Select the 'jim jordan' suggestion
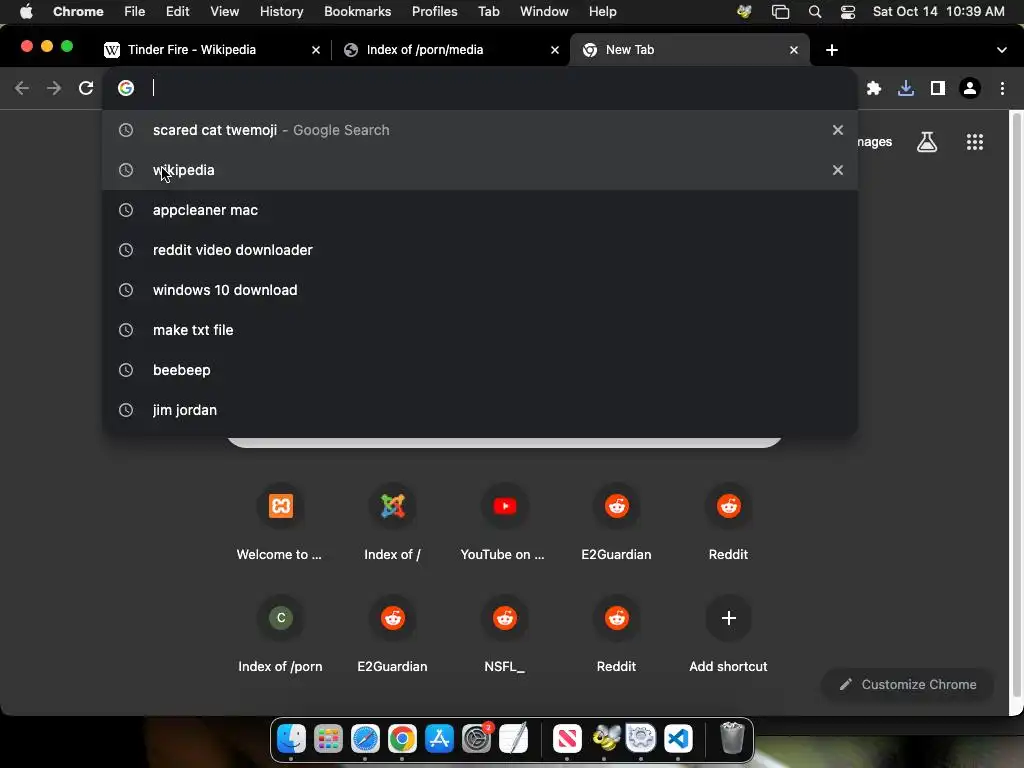 [x=479, y=410]
